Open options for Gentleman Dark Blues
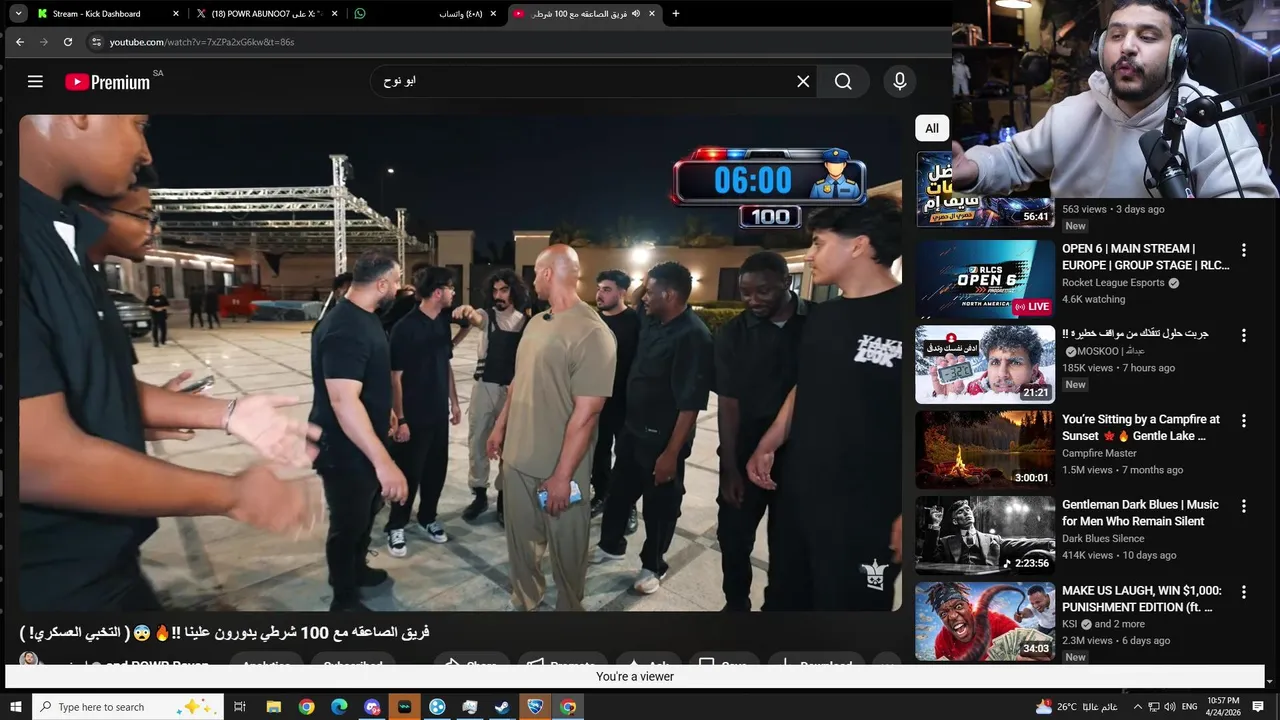The image size is (1280, 720). coord(1244,506)
